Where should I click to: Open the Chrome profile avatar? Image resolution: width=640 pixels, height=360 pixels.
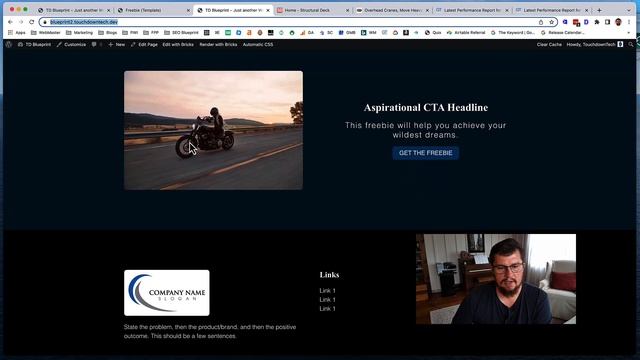click(618, 22)
